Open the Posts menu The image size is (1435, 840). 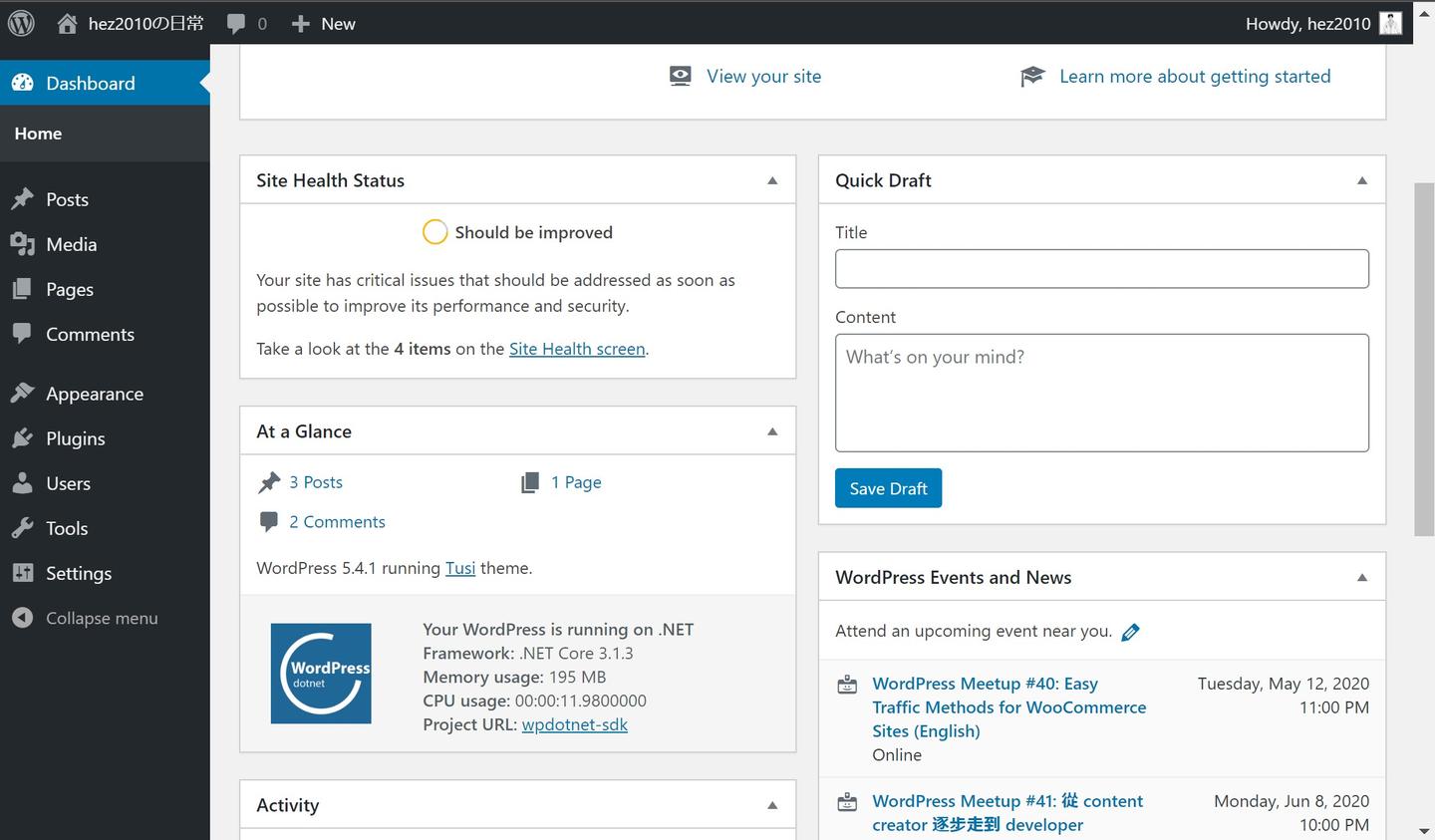[x=67, y=199]
